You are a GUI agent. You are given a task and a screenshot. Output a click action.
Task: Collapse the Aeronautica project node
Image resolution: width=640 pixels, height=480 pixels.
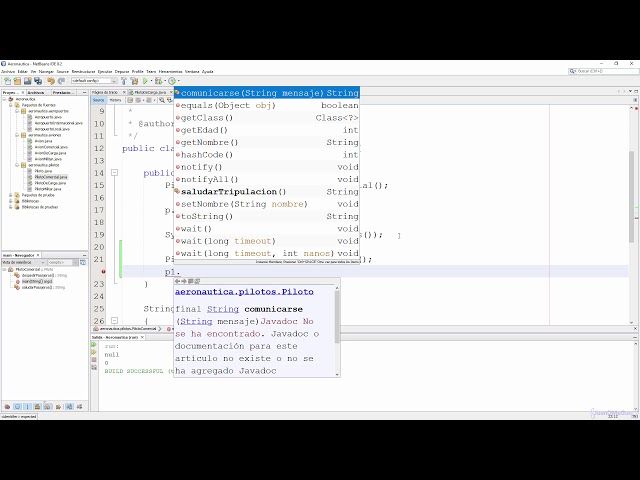[5, 99]
